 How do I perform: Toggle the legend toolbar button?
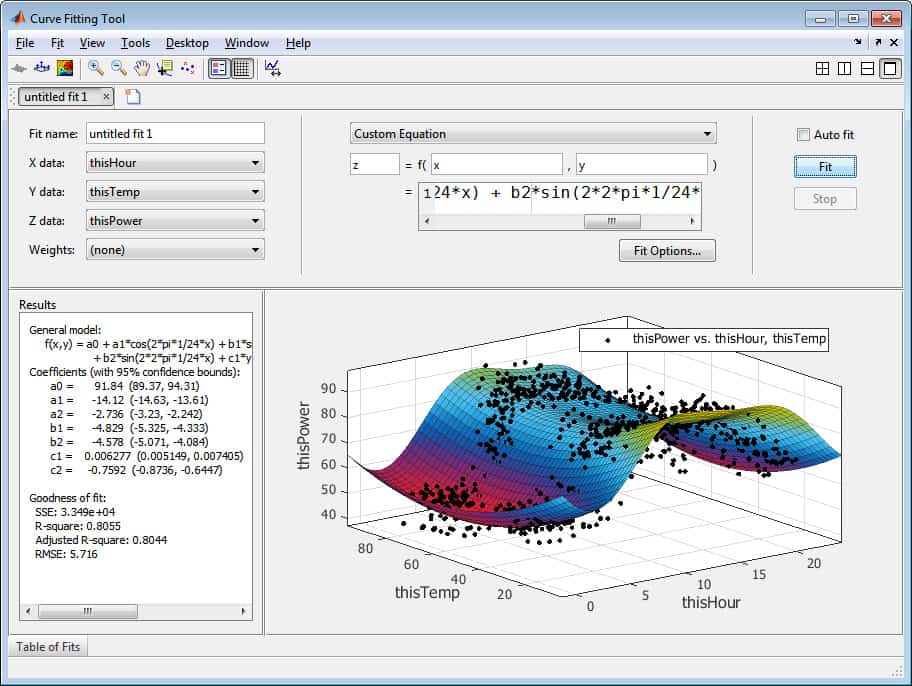click(x=219, y=69)
